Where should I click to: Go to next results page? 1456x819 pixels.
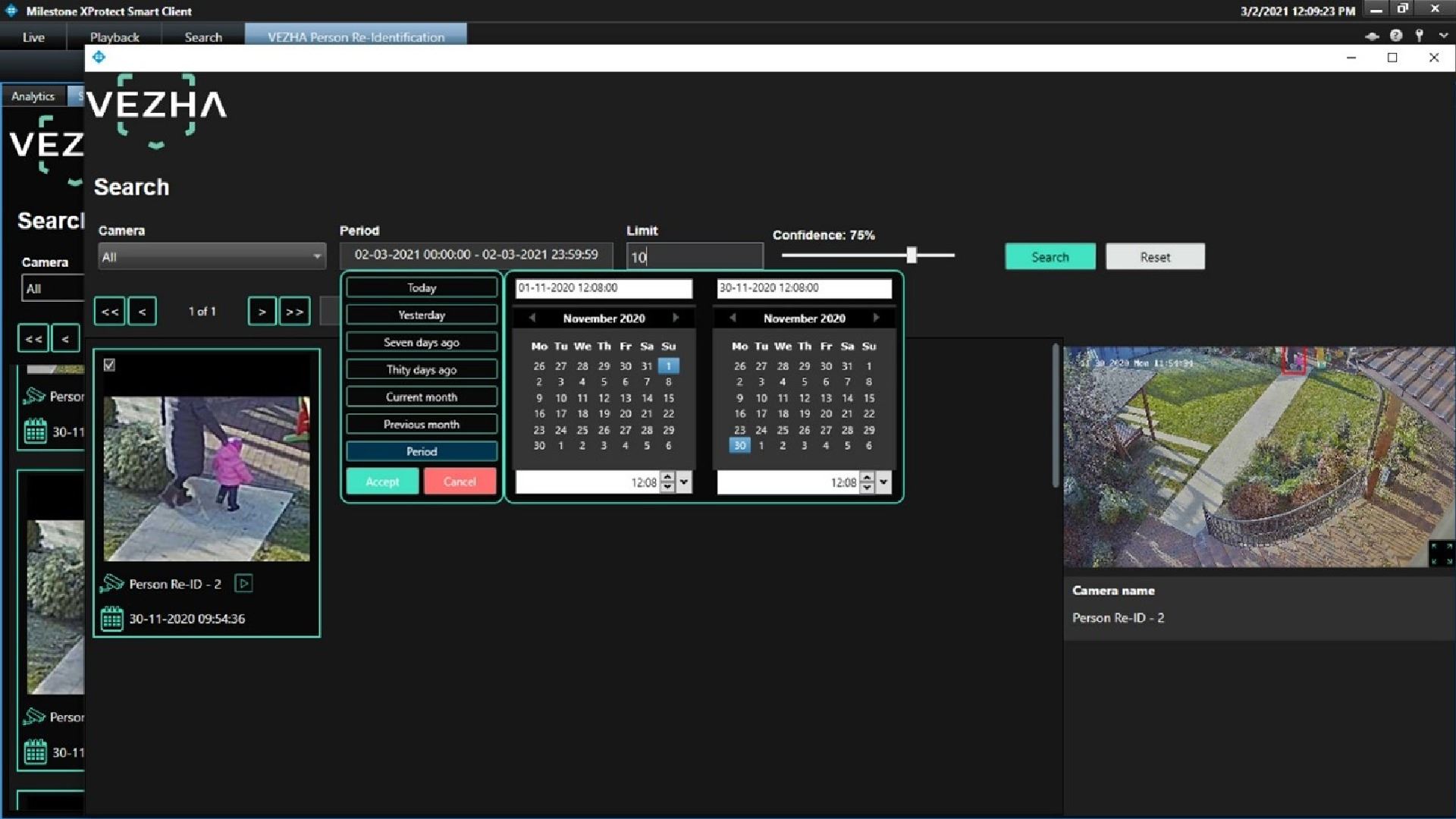(262, 312)
